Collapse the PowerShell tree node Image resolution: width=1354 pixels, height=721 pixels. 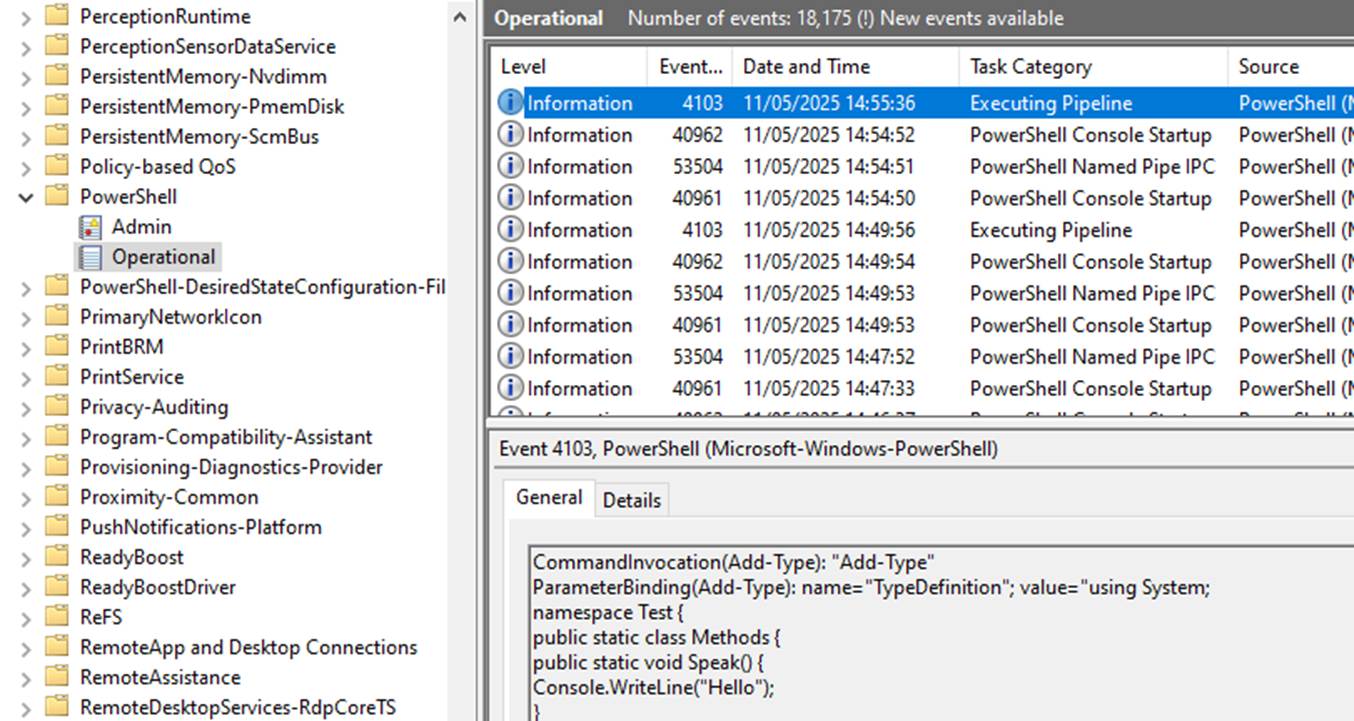coord(26,197)
